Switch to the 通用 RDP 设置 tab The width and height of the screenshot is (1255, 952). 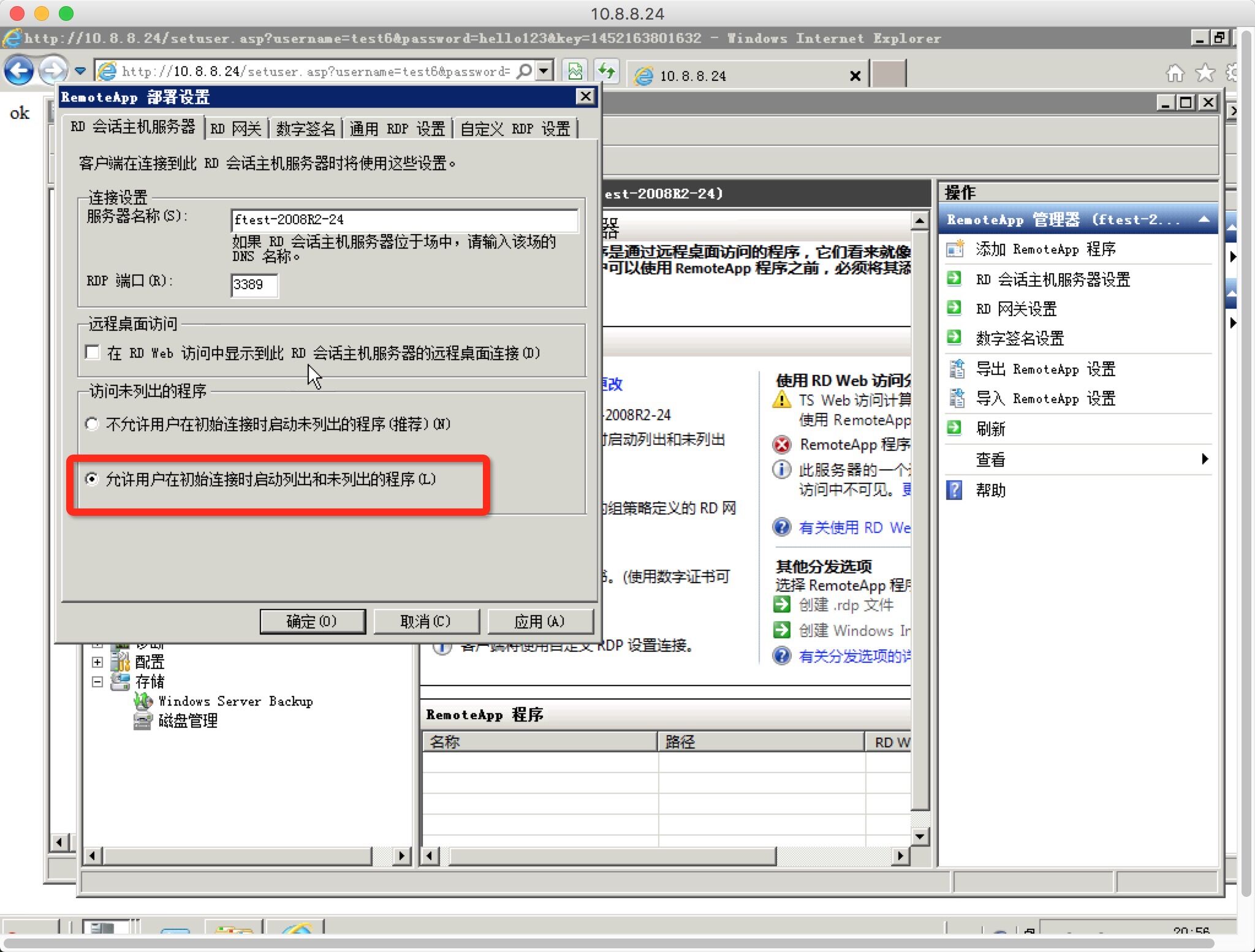397,129
